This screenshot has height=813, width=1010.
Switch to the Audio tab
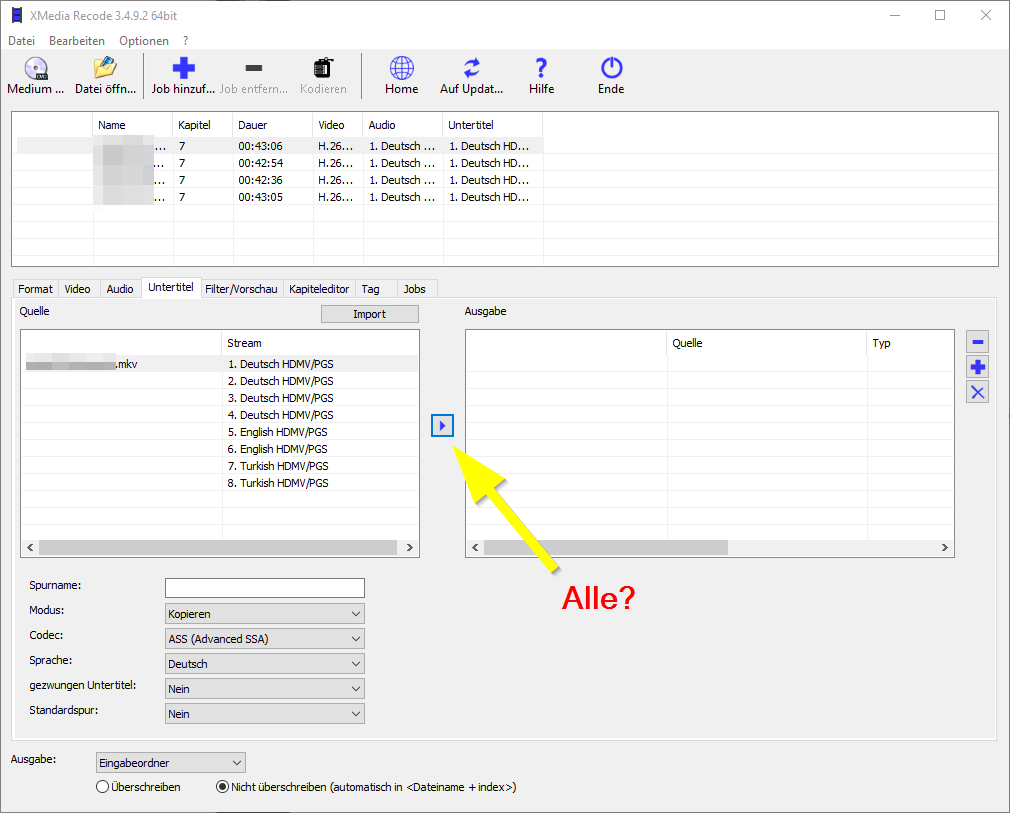(x=120, y=289)
